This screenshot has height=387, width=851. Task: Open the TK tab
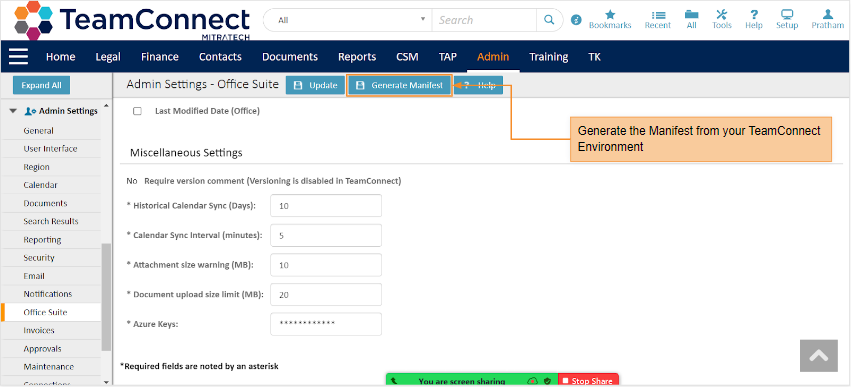pos(594,56)
